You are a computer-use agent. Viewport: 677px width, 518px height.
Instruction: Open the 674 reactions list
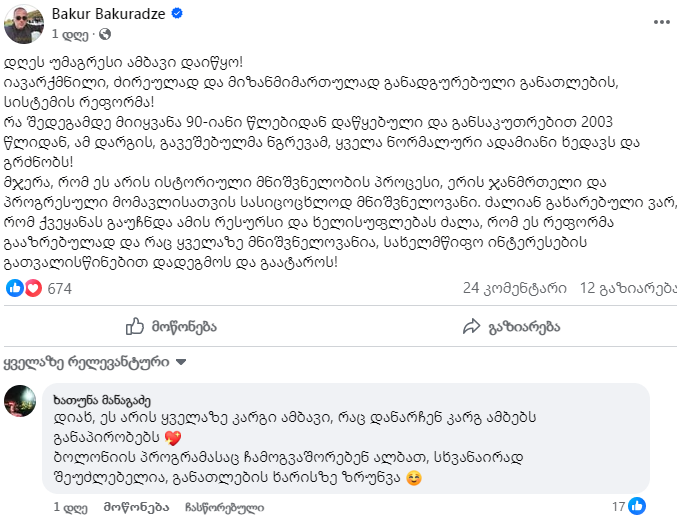click(59, 288)
